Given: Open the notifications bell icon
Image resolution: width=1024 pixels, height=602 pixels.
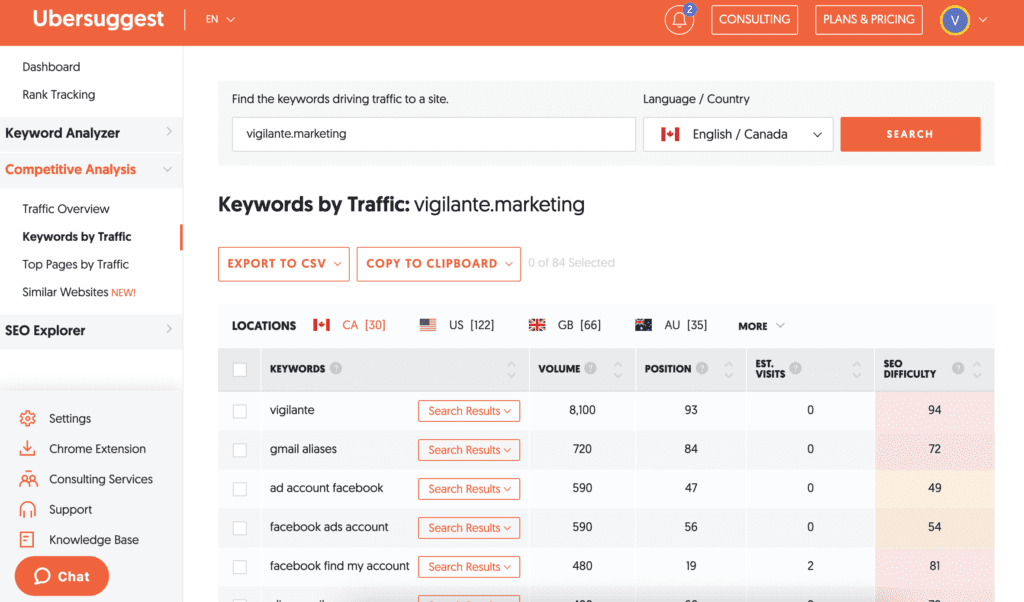Looking at the screenshot, I should [679, 20].
